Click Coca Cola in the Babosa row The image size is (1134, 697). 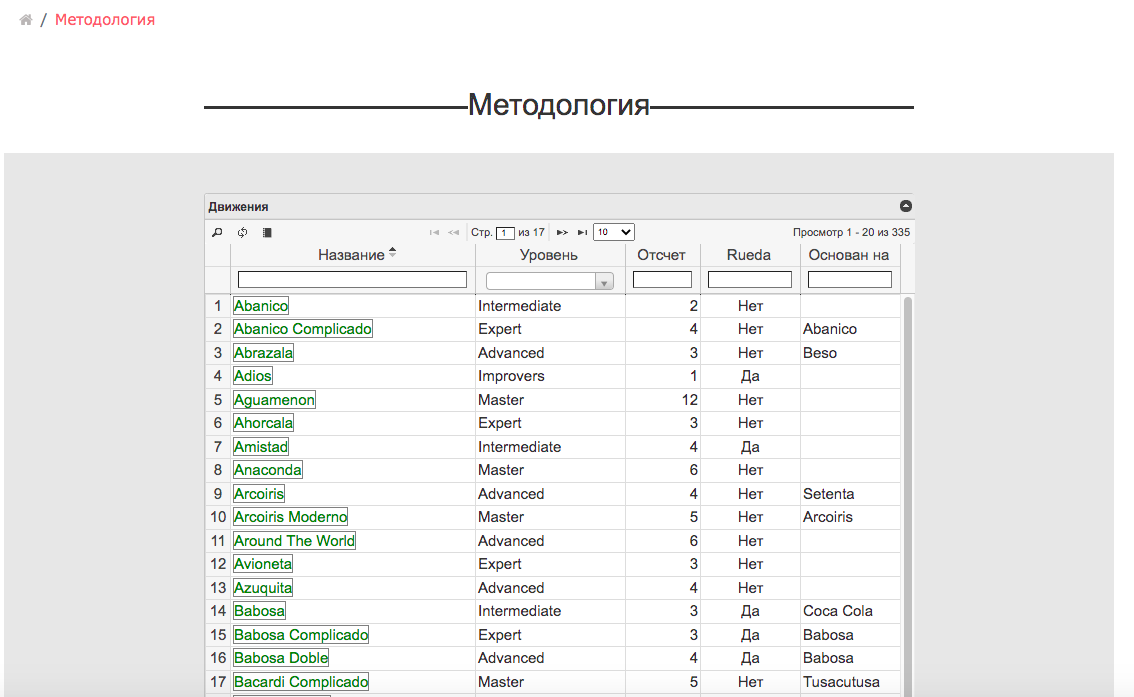pos(837,611)
